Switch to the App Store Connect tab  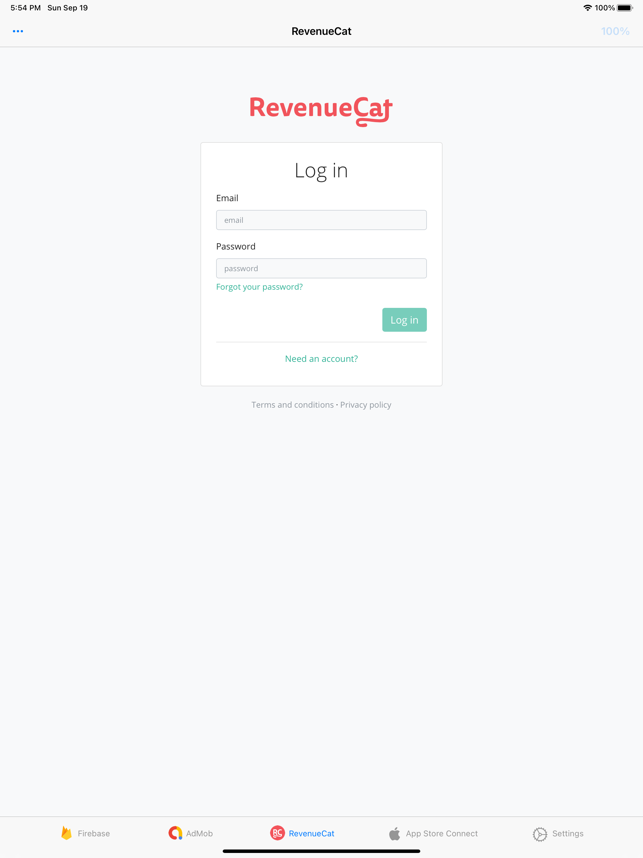click(x=442, y=833)
